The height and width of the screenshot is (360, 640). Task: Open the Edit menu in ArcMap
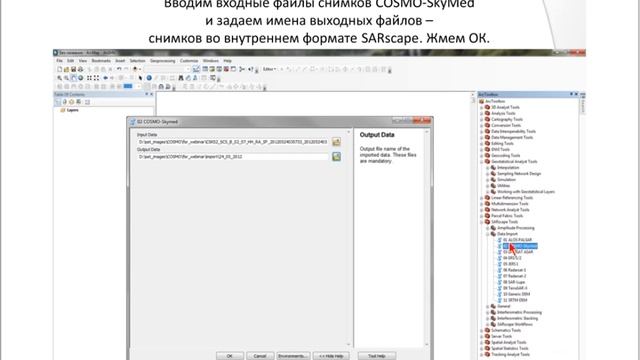(x=71, y=61)
